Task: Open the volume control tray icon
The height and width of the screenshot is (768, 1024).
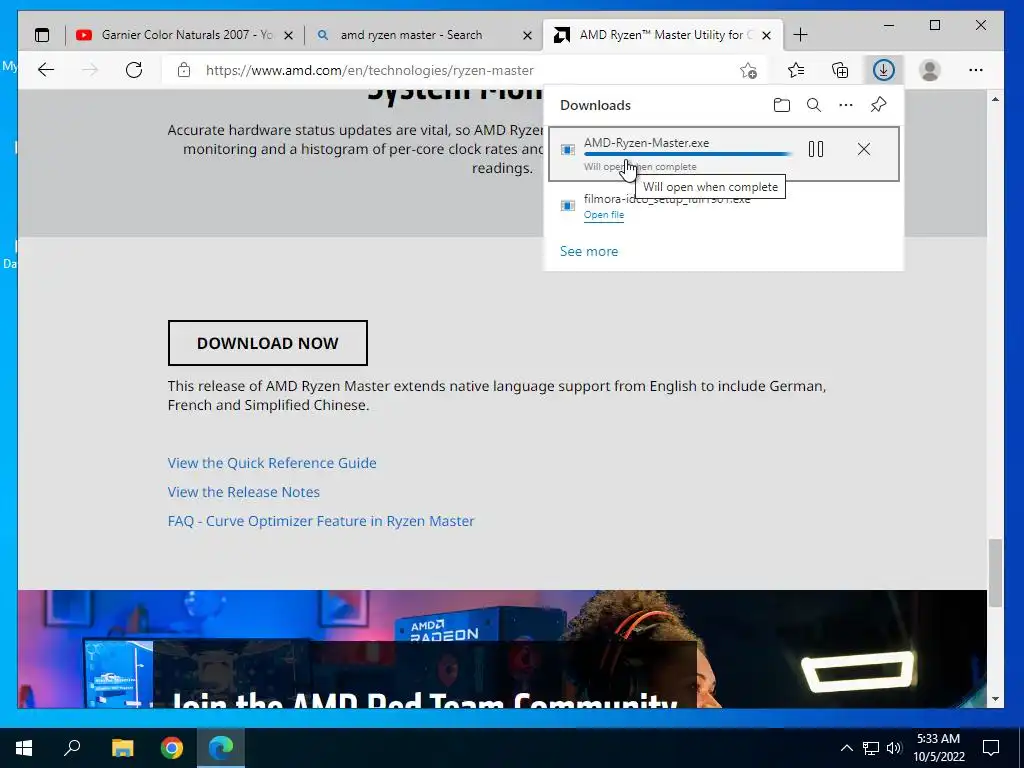Action: click(894, 748)
